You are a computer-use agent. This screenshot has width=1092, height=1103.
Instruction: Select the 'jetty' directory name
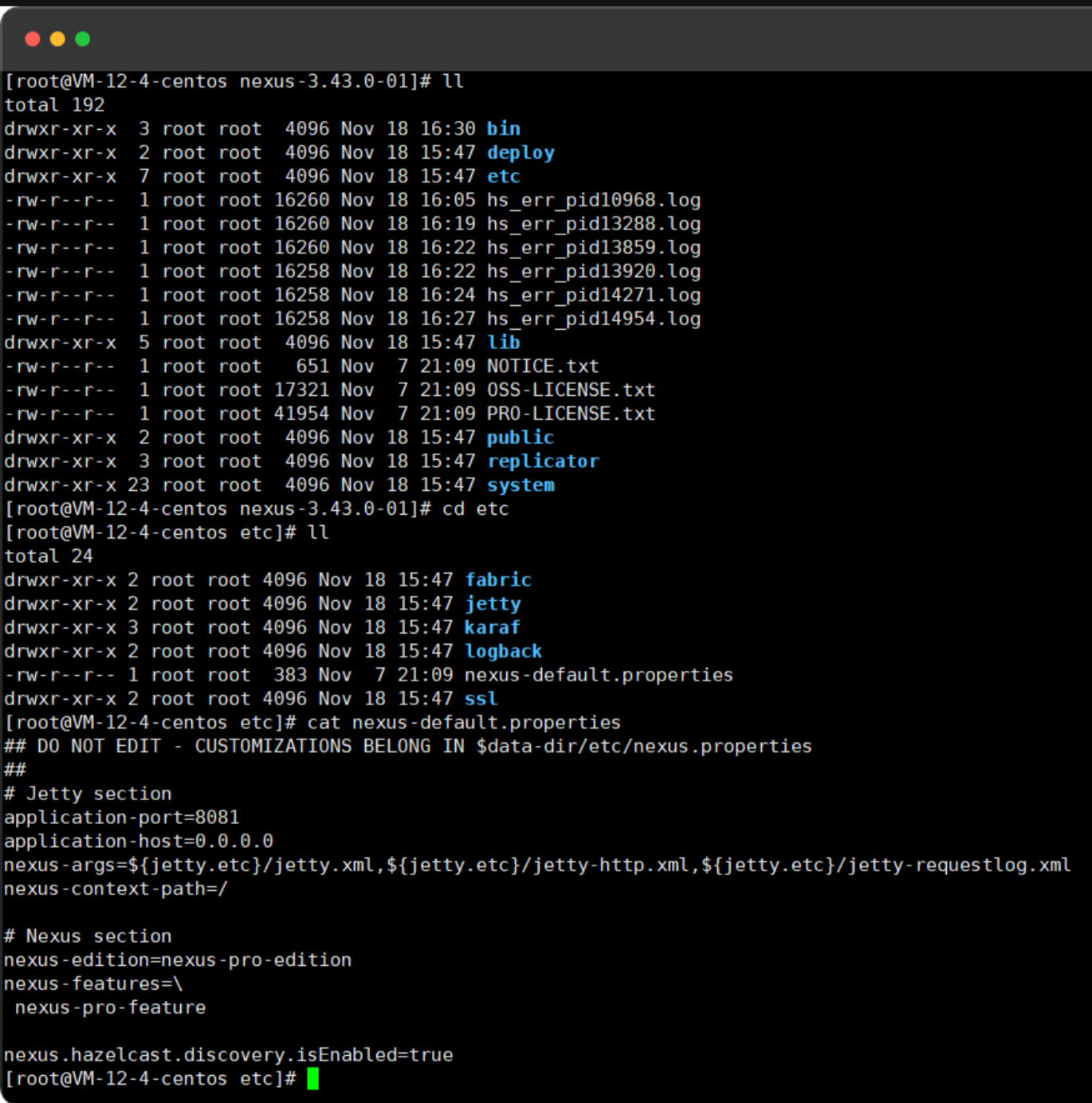tap(493, 604)
